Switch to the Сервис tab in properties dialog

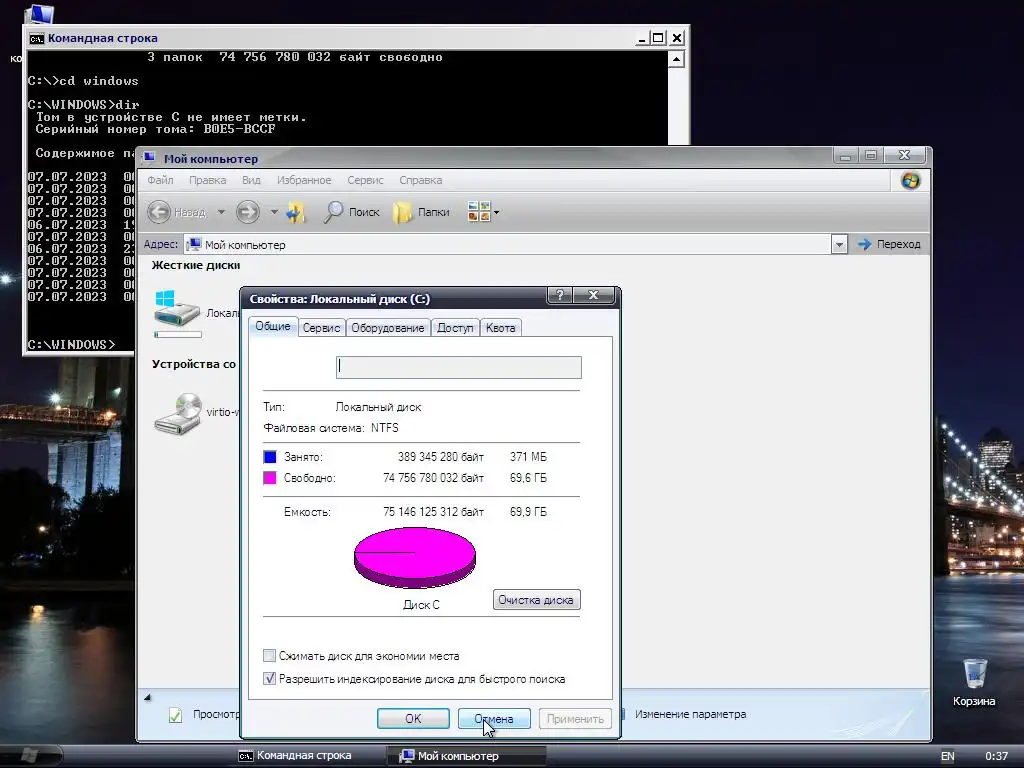pos(321,328)
